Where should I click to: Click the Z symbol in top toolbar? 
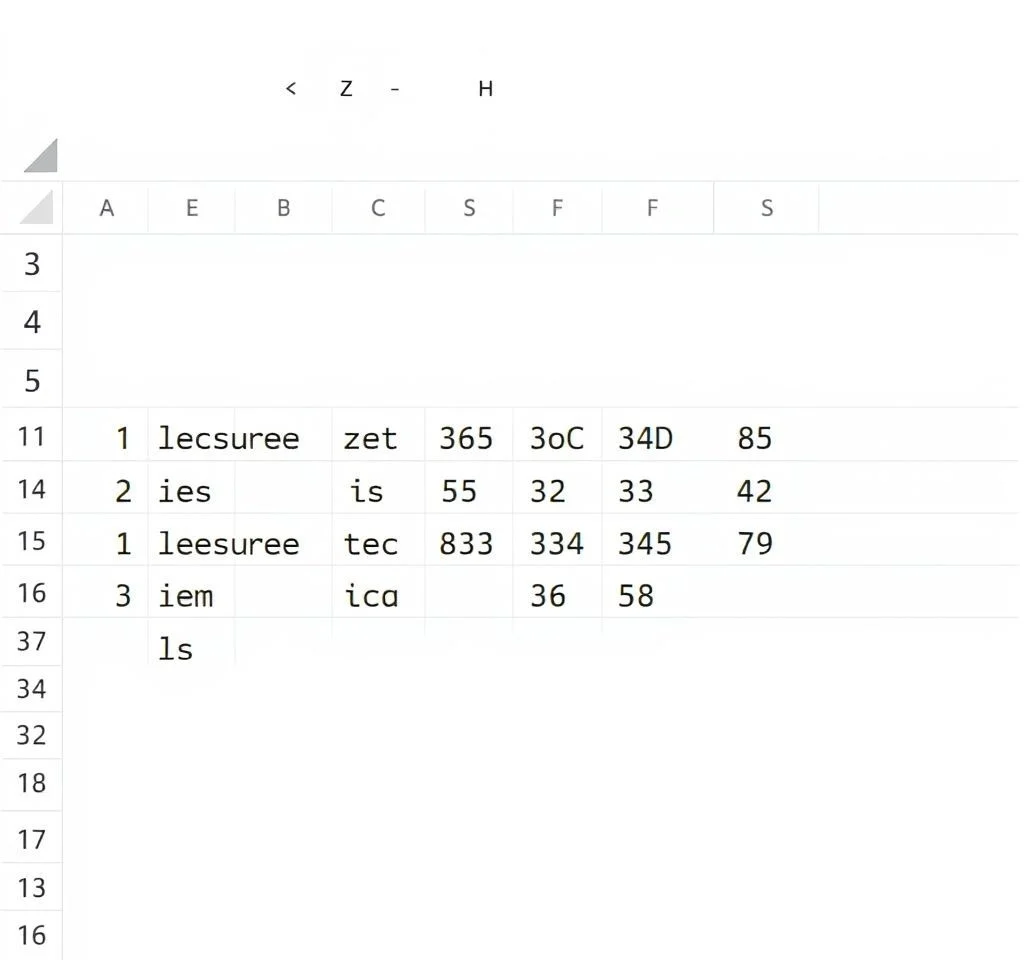[346, 88]
